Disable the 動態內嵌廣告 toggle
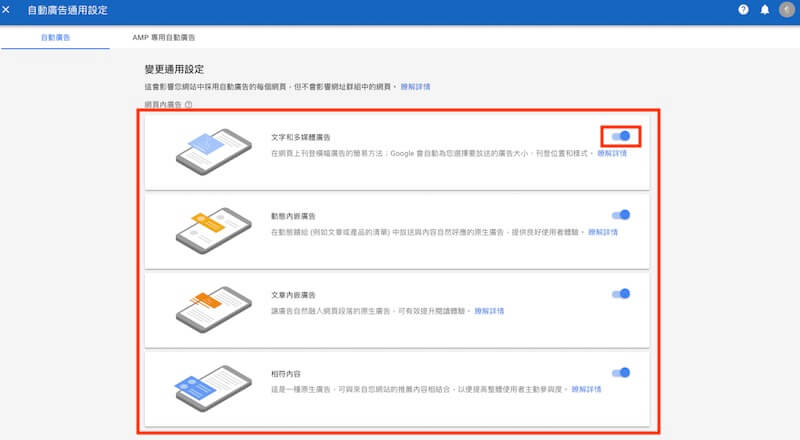Viewport: 800px width, 440px height. [x=621, y=214]
